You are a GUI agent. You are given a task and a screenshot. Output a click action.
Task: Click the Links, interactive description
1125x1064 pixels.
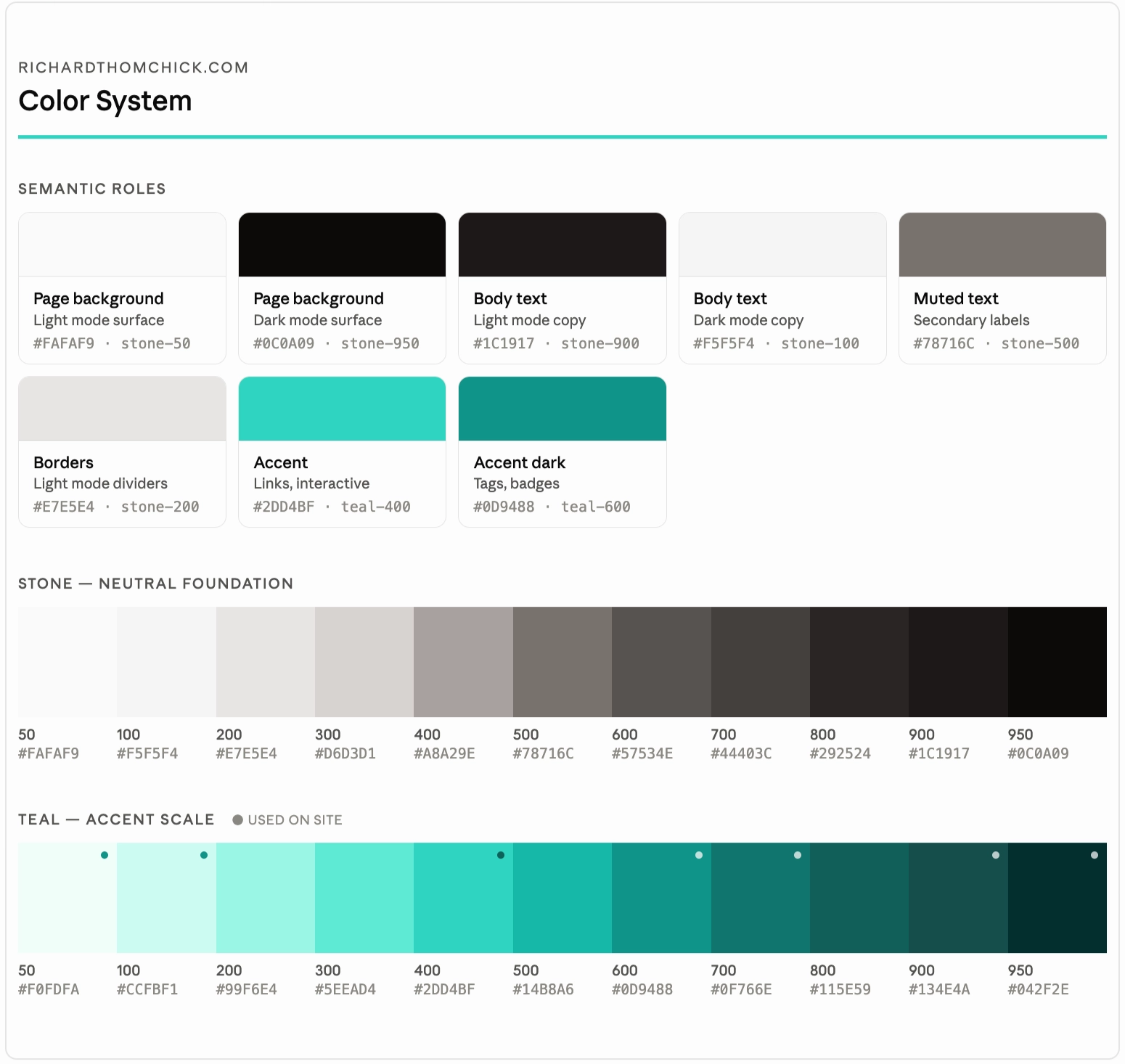[311, 483]
